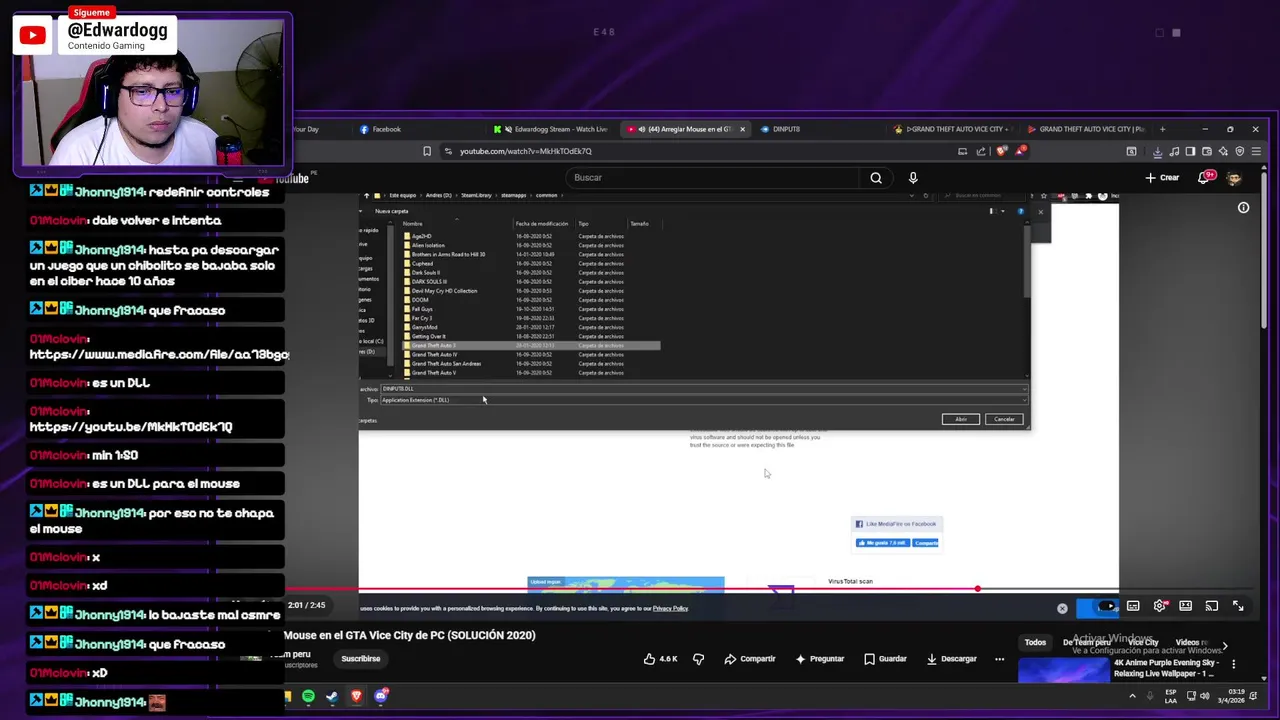Sort files by the Nombre column header

click(412, 224)
